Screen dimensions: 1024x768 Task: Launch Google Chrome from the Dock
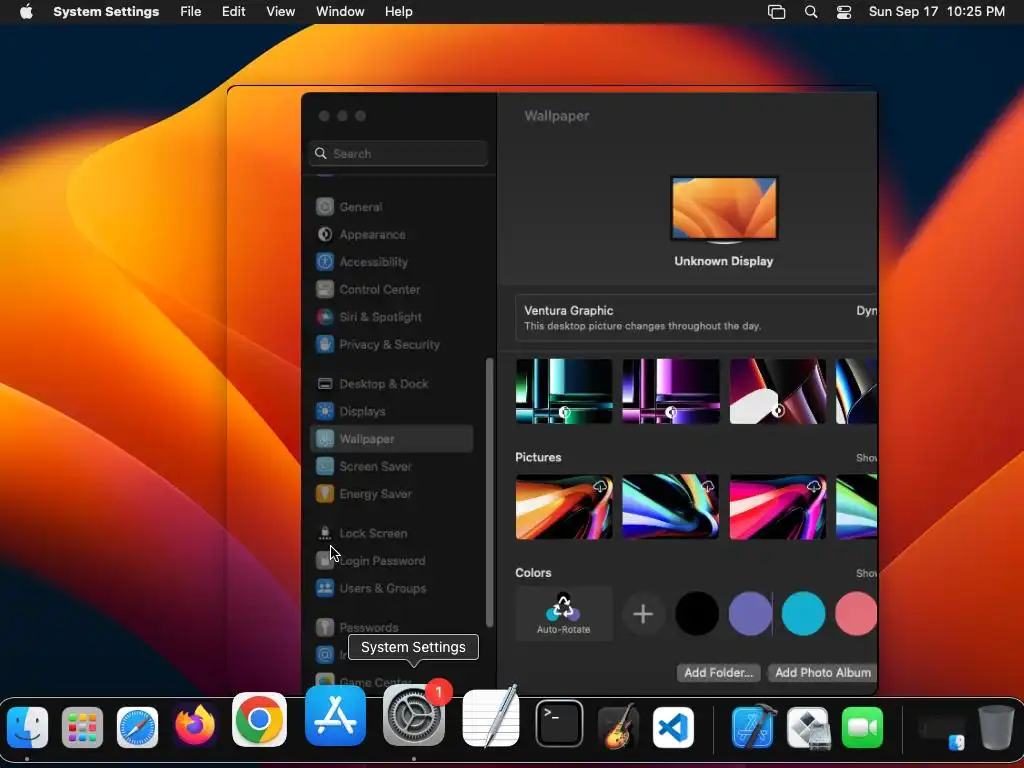[259, 720]
